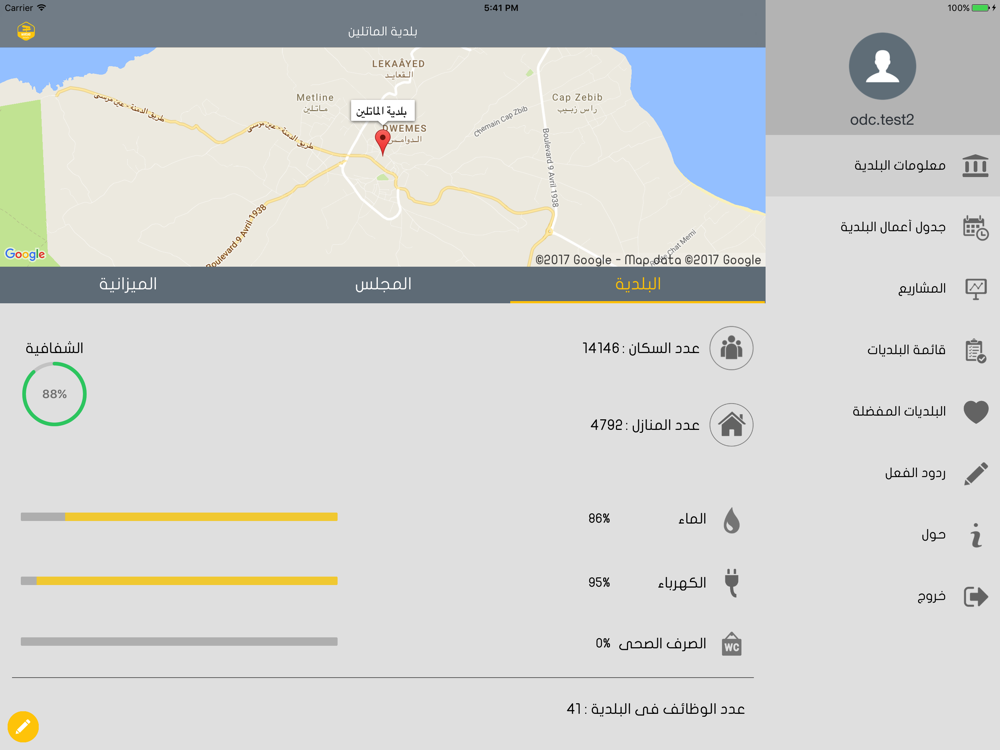Open favorite municipalities heart icon
Image resolution: width=1000 pixels, height=750 pixels.
976,412
